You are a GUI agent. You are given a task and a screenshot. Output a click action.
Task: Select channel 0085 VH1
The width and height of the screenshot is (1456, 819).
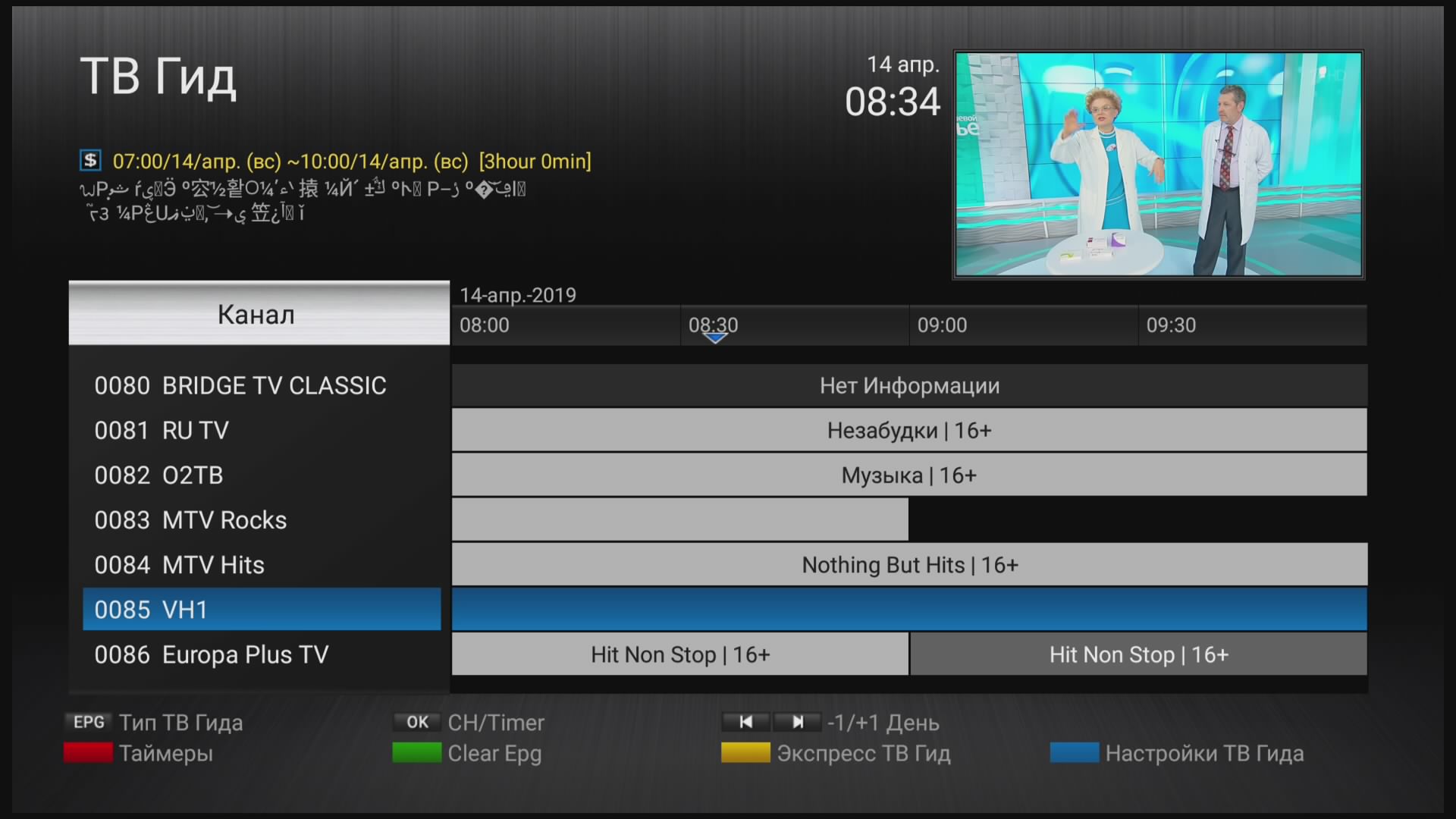262,609
